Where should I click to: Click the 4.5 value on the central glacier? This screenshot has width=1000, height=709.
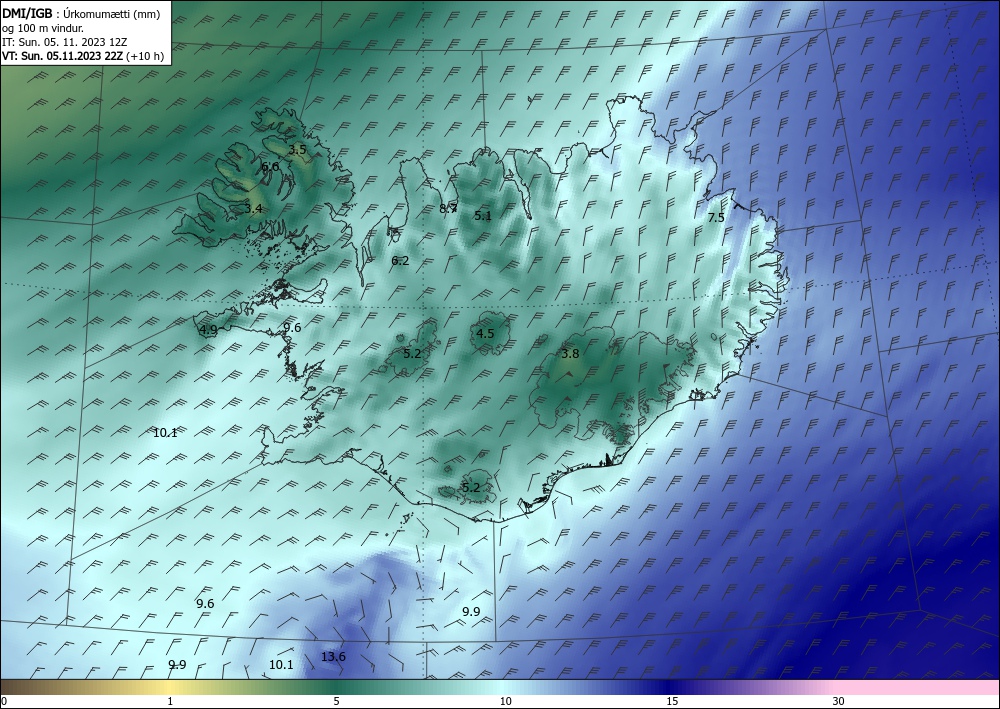click(485, 333)
